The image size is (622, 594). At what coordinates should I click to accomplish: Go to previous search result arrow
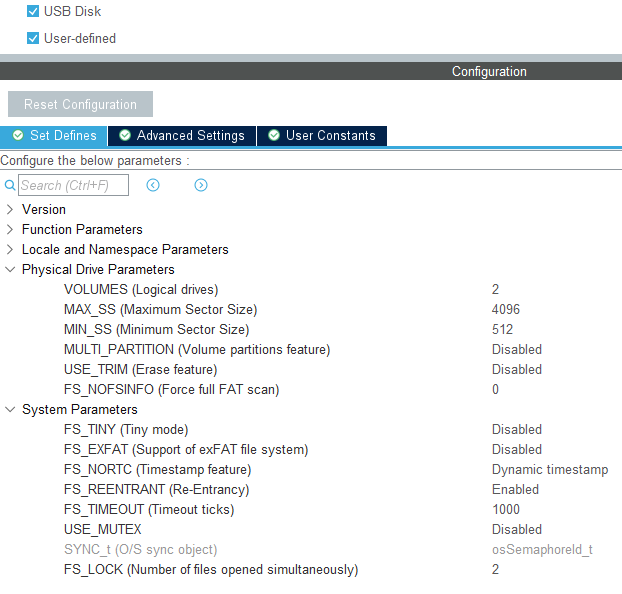click(153, 185)
